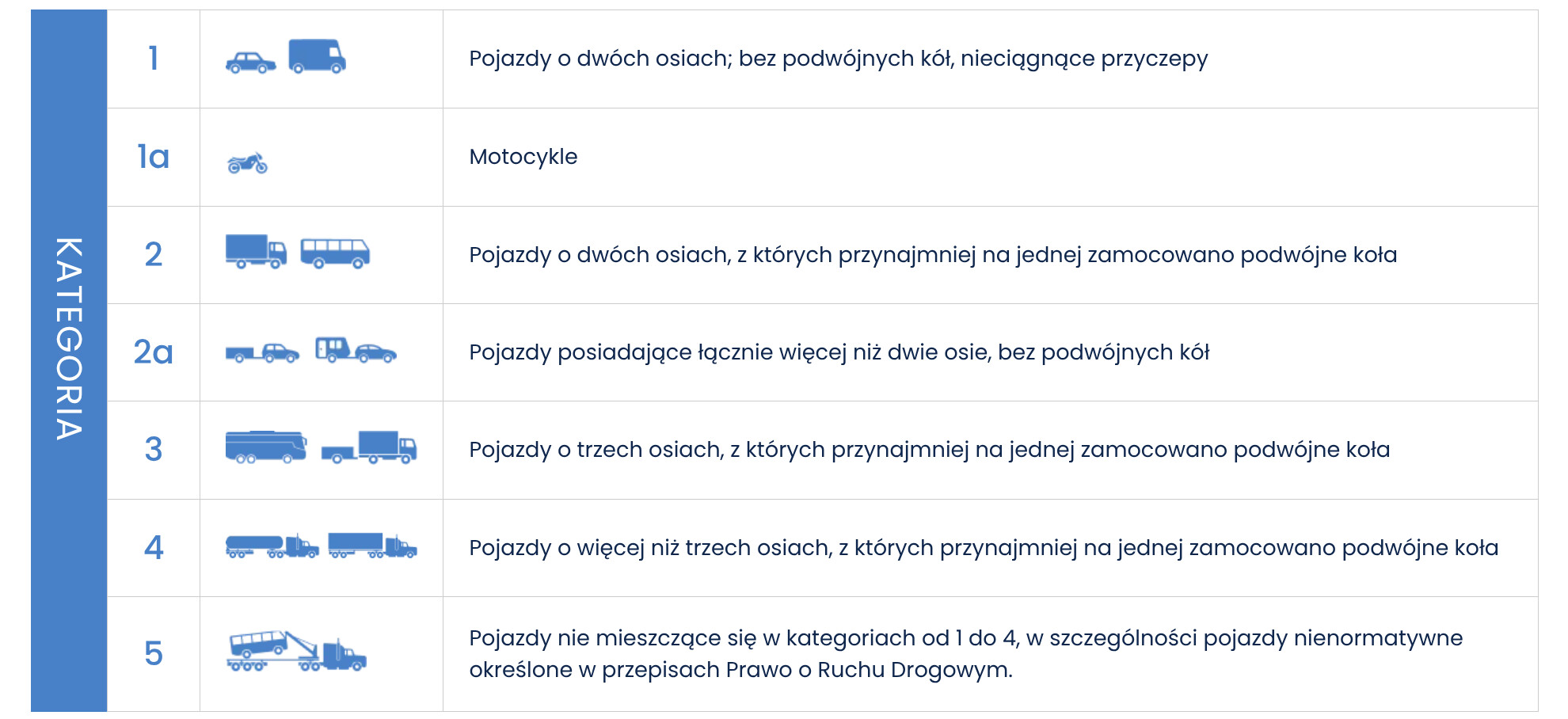Image resolution: width=1568 pixels, height=719 pixels.
Task: Click the three-axle coach bus icon
Action: [266, 447]
